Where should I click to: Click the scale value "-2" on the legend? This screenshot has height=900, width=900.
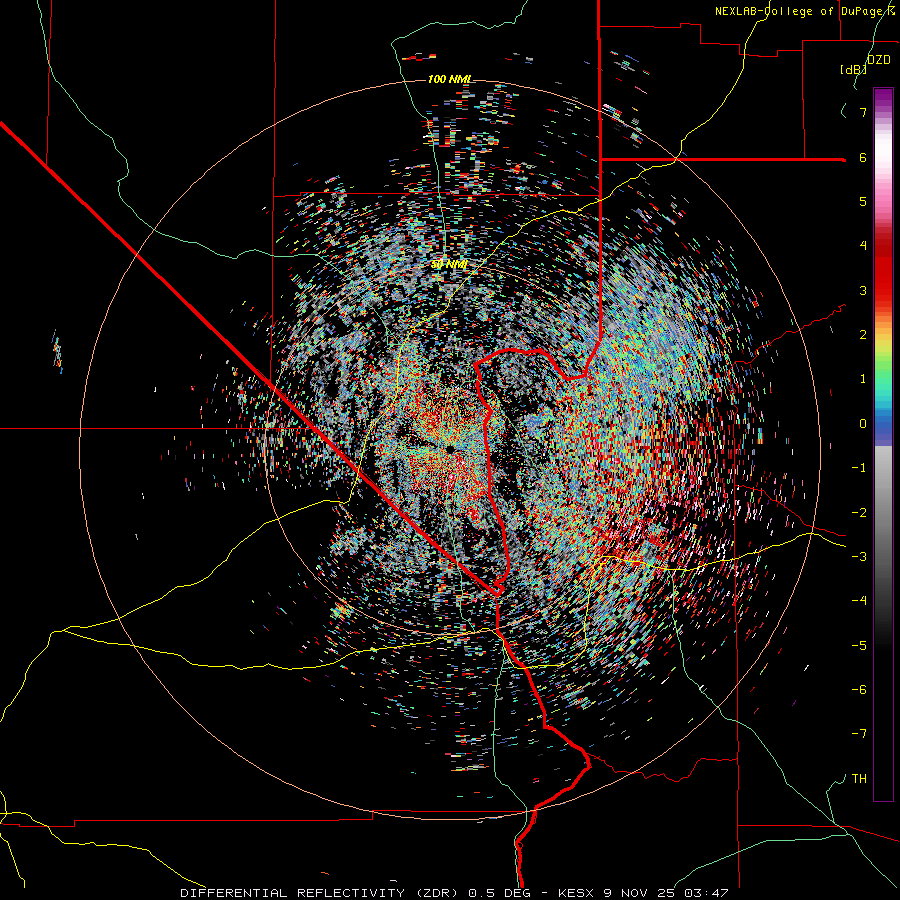[859, 513]
